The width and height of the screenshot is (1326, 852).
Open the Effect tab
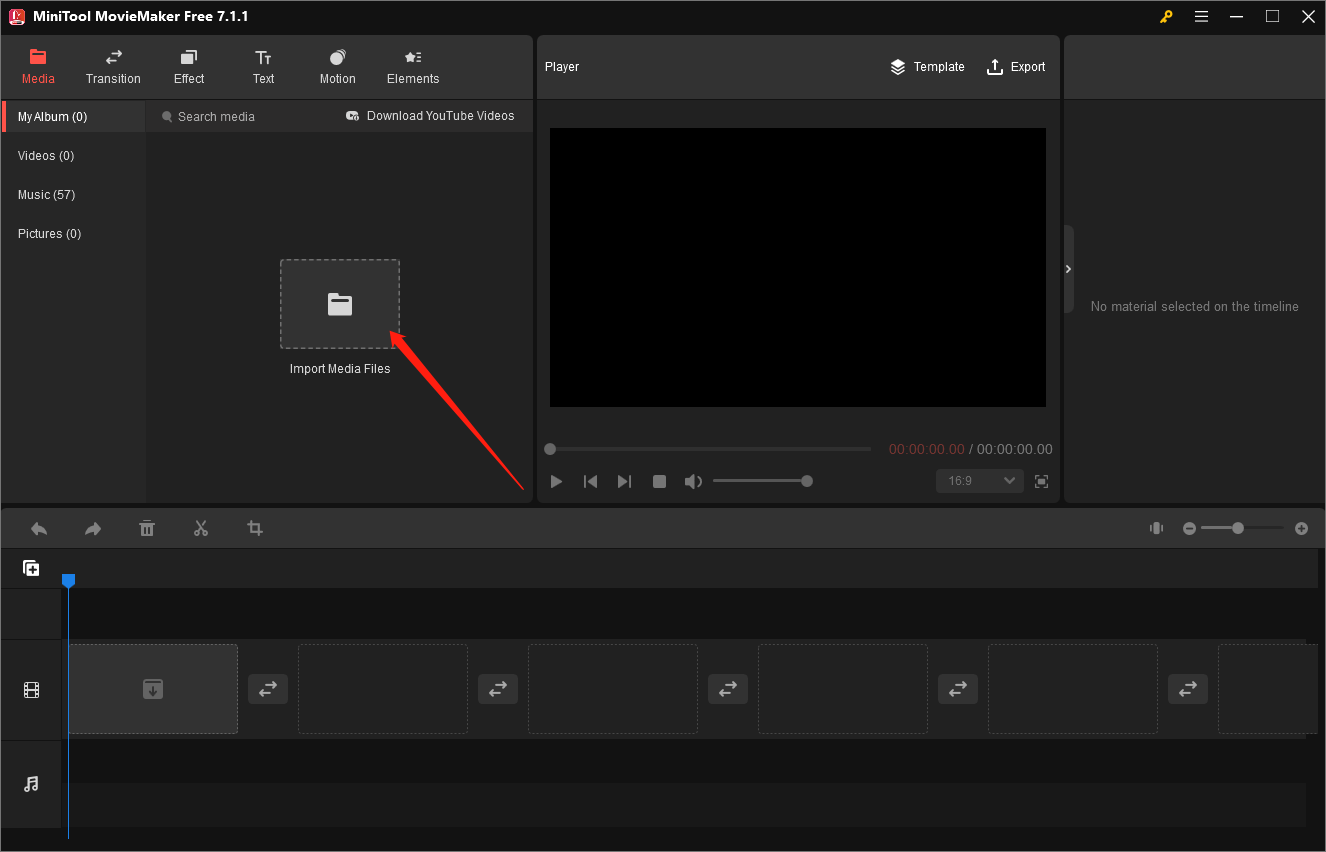[x=188, y=67]
